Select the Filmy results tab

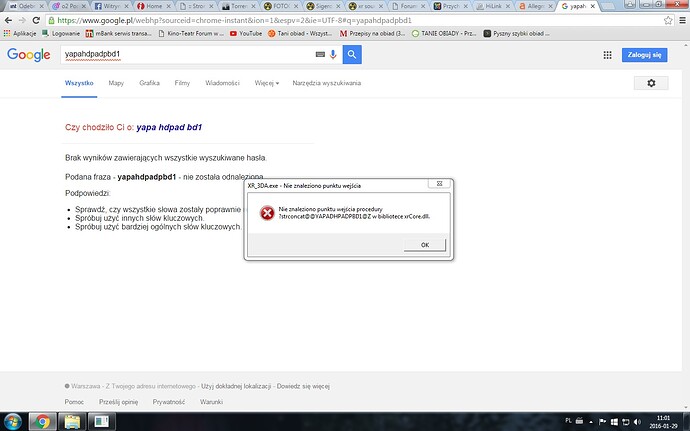tap(182, 83)
